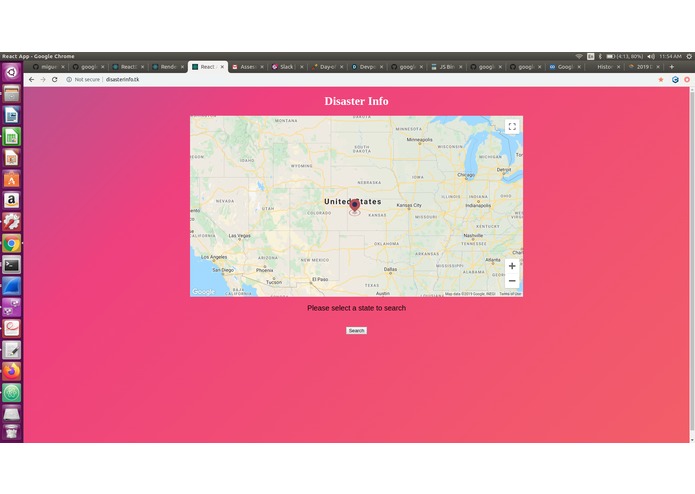695x494 pixels.
Task: Switch to the History tab
Action: (604, 67)
